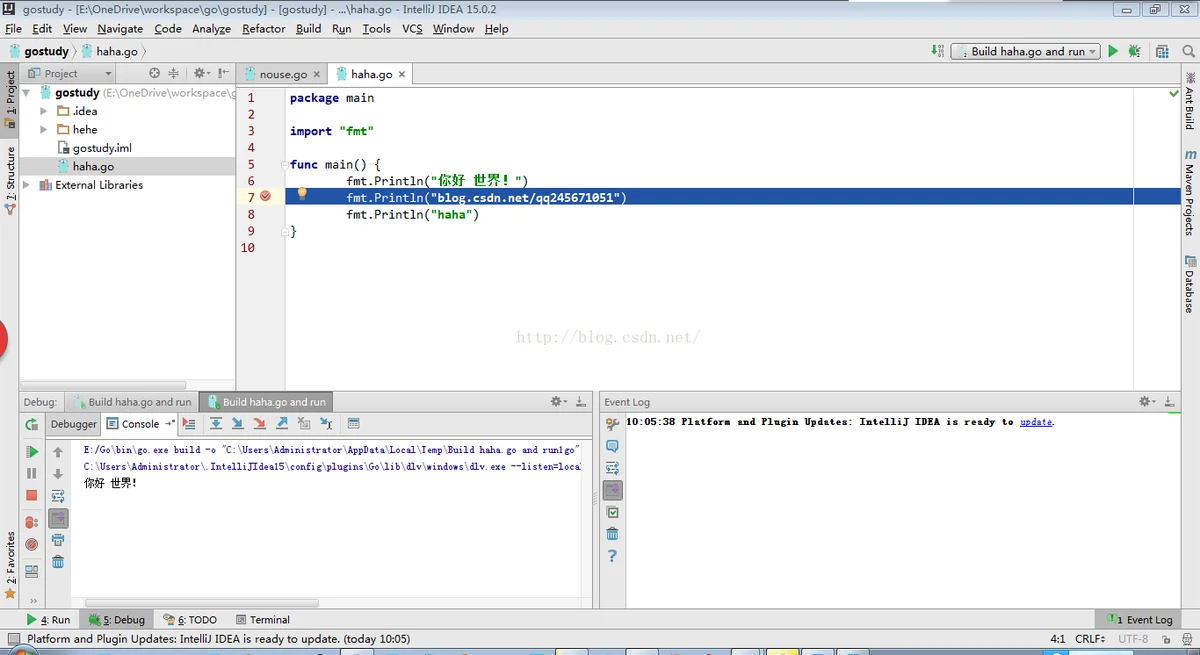Open the VCS menu

click(x=412, y=29)
